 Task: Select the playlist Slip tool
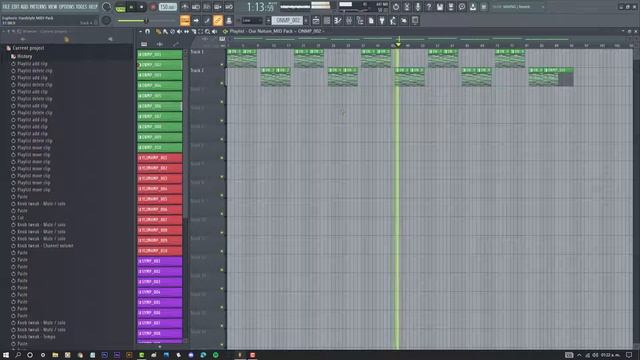pos(187,31)
